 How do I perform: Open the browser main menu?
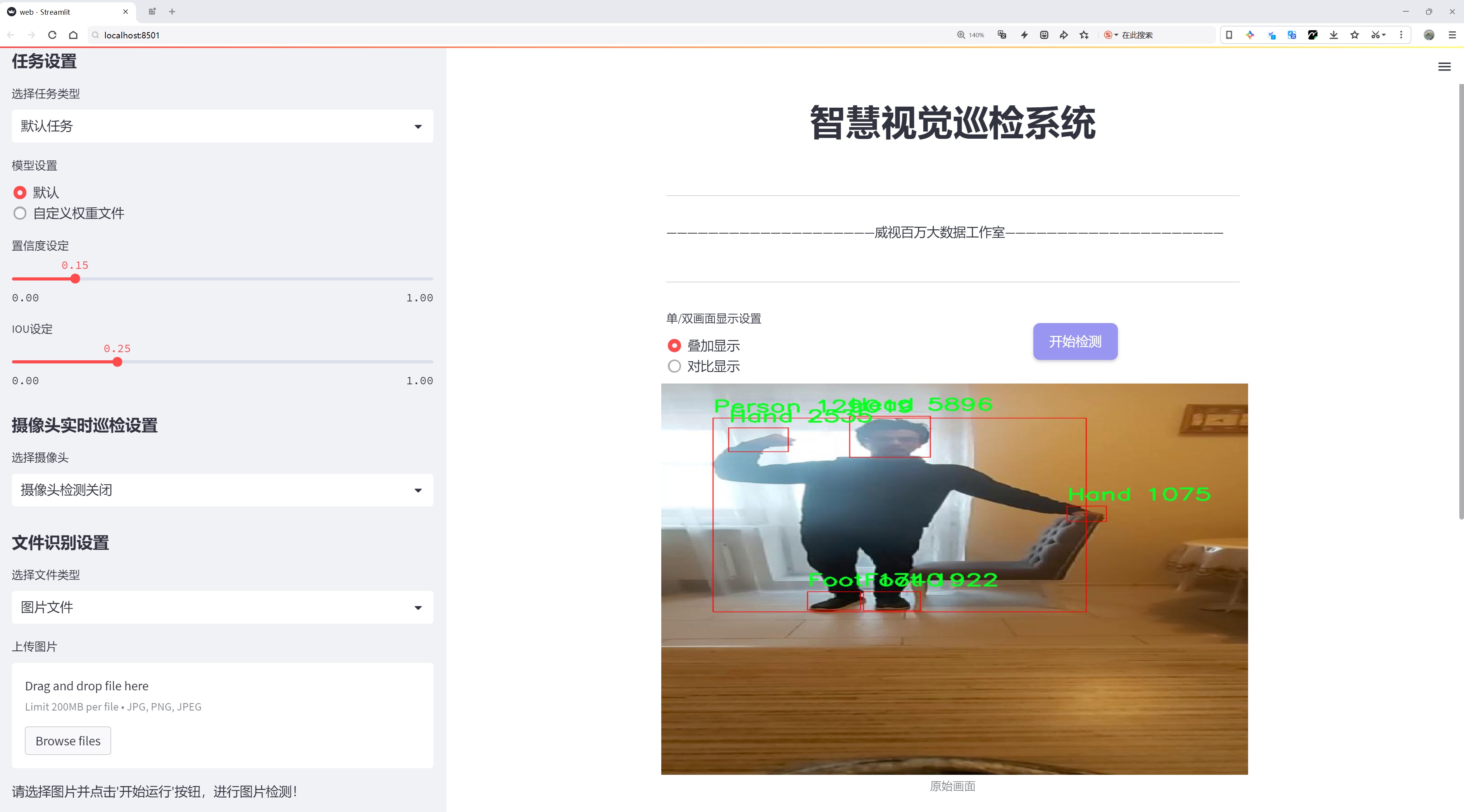(1452, 35)
